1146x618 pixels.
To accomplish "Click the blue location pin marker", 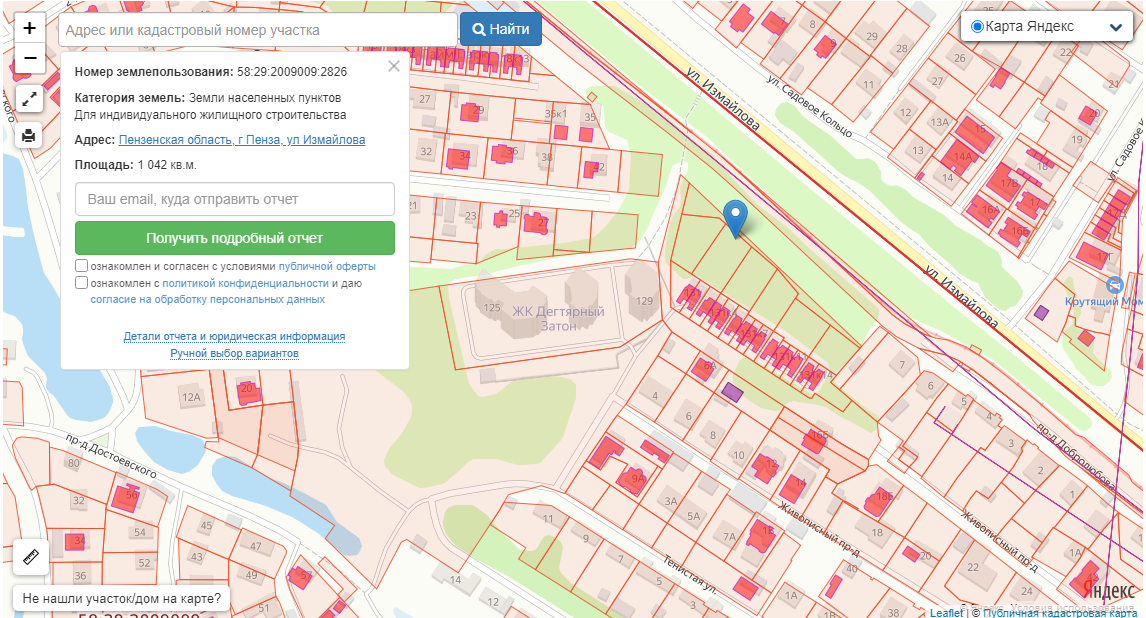I will point(735,217).
